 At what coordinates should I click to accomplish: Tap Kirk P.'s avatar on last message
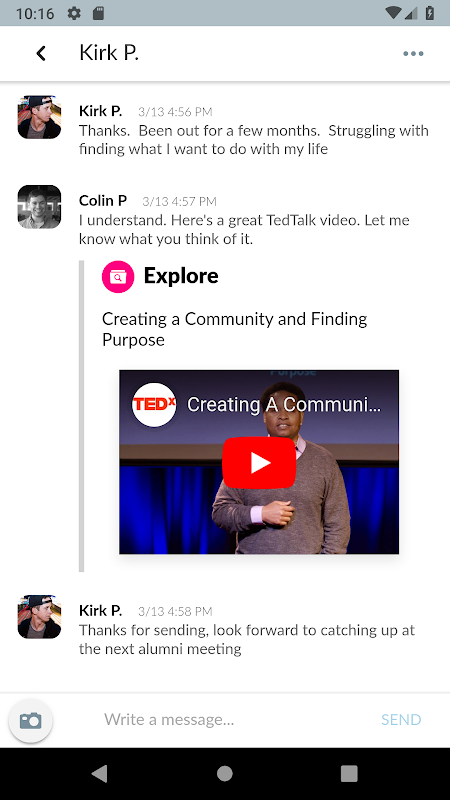click(39, 616)
